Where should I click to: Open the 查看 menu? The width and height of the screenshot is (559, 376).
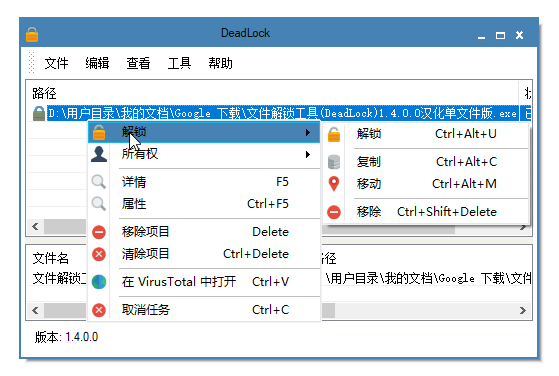(x=138, y=63)
